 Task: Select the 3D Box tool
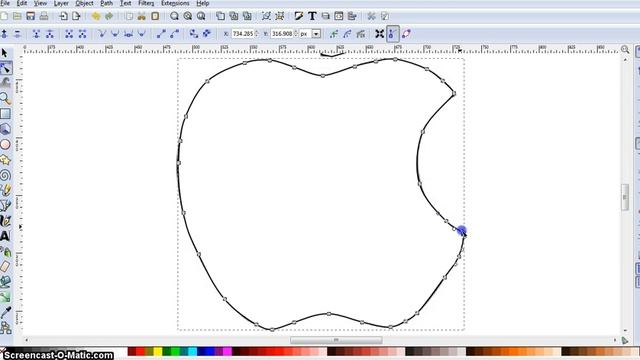click(x=5, y=129)
